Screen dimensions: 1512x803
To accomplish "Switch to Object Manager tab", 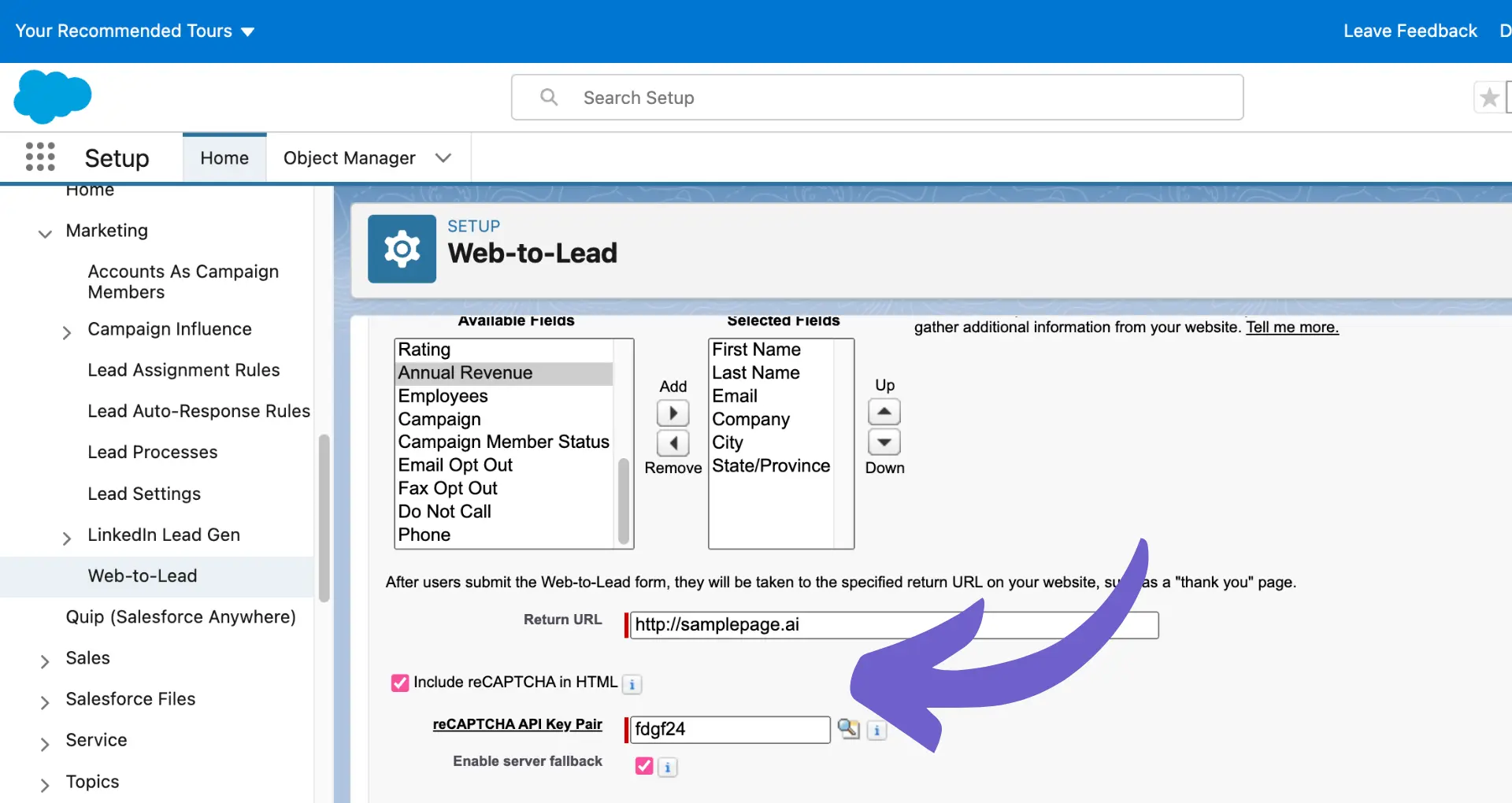I will [350, 157].
